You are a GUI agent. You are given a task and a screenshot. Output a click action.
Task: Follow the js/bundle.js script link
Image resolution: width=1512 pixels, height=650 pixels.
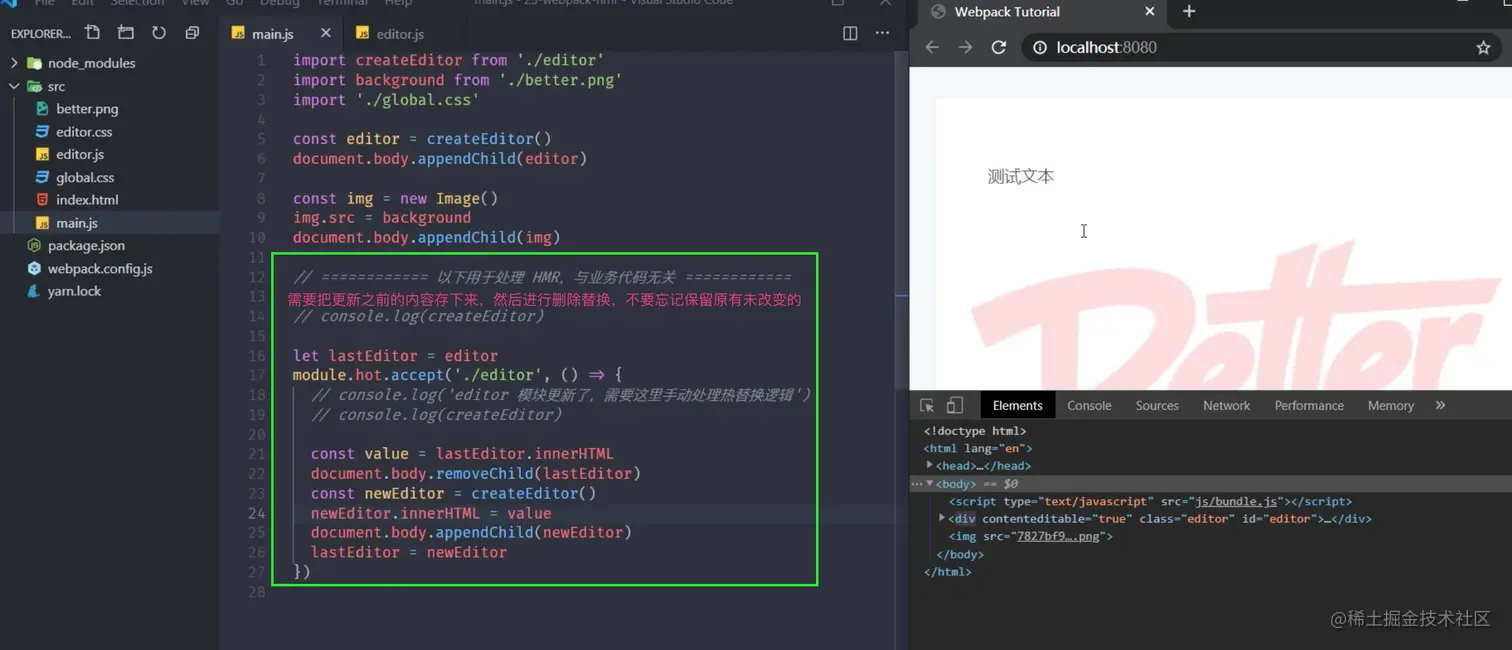tap(1236, 501)
